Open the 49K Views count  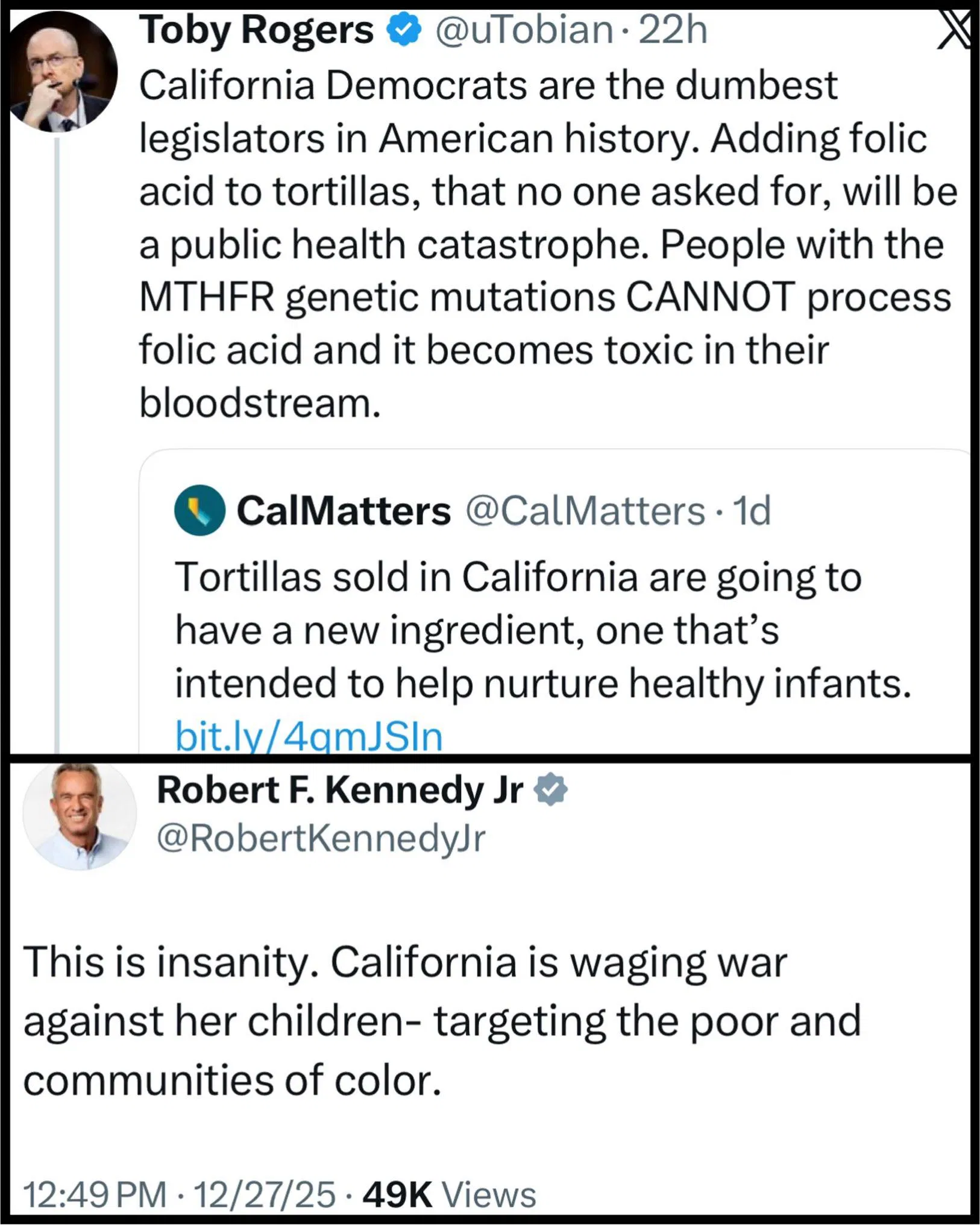(x=449, y=1195)
